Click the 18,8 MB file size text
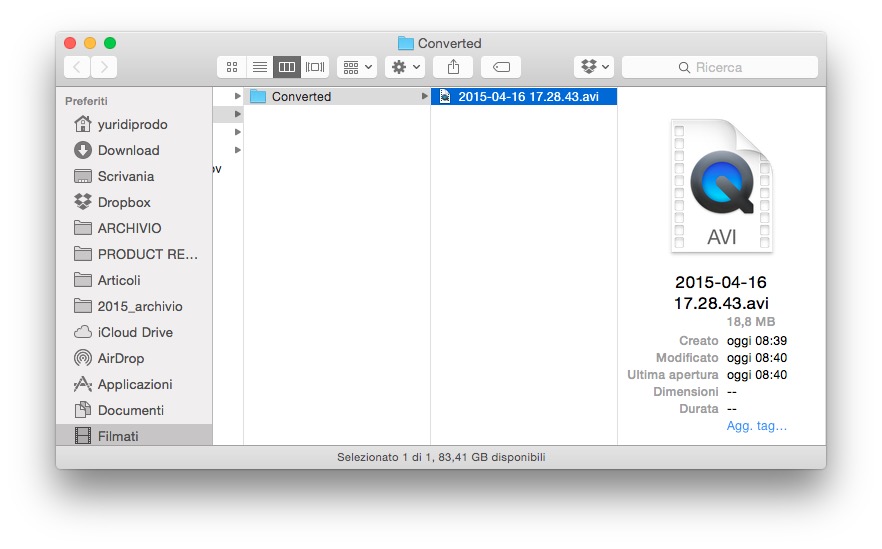Image resolution: width=882 pixels, height=549 pixels. coord(750,322)
